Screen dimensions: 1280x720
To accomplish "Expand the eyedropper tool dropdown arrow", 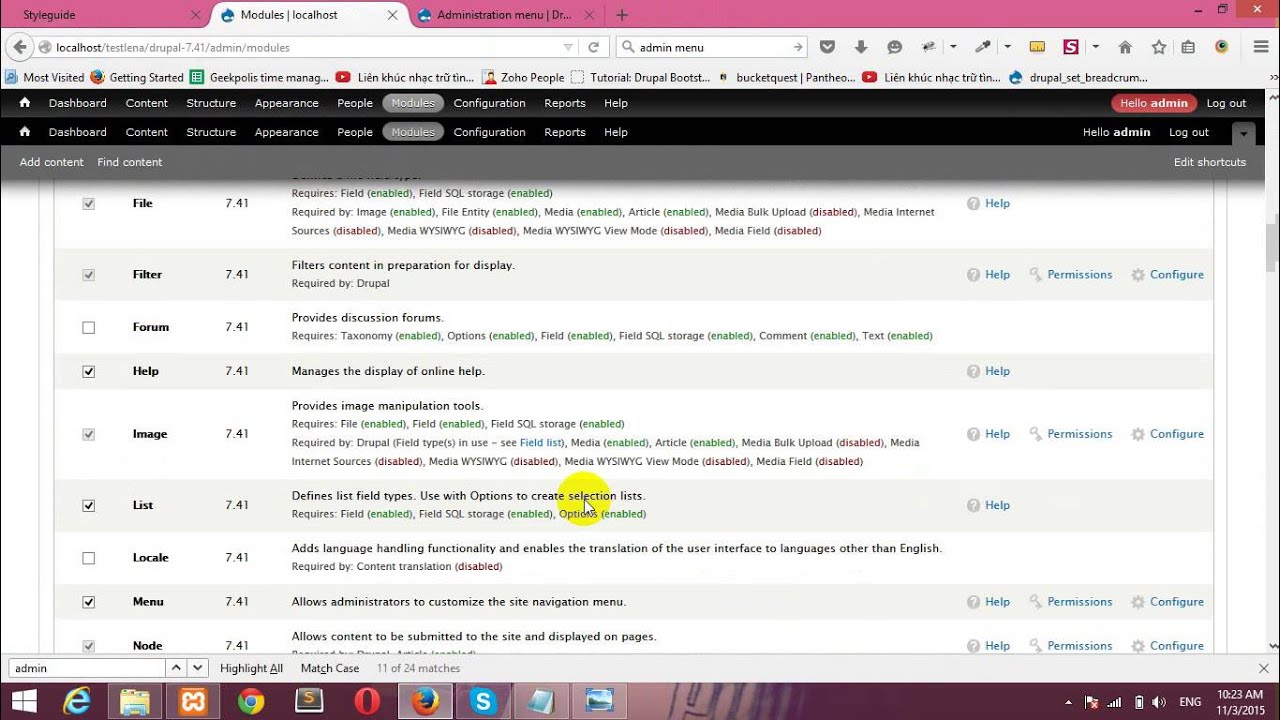I will point(1008,47).
